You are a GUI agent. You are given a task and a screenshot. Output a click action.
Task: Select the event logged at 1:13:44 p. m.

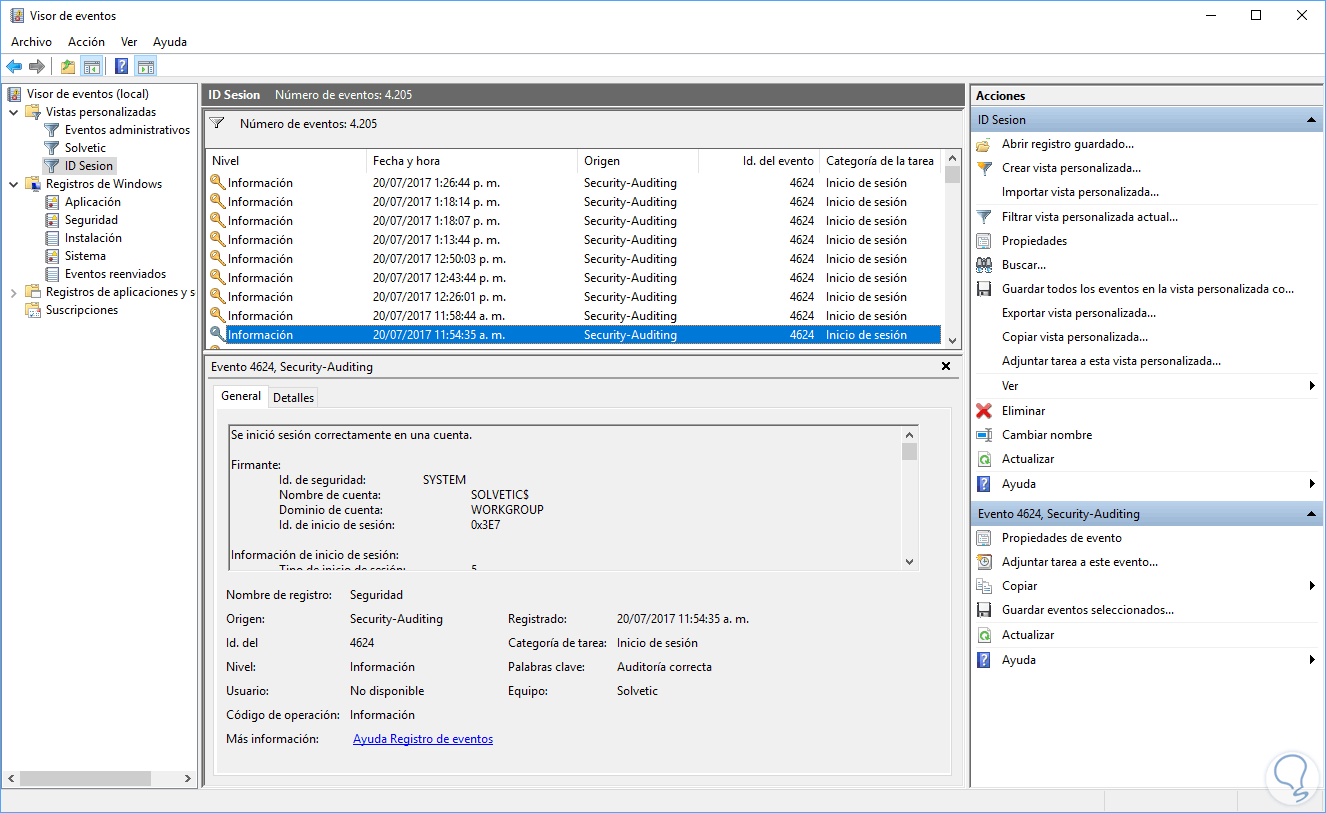[573, 240]
